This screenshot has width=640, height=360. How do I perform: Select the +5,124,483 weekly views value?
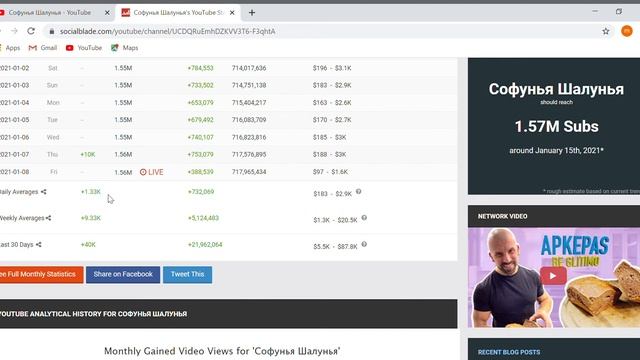point(203,218)
